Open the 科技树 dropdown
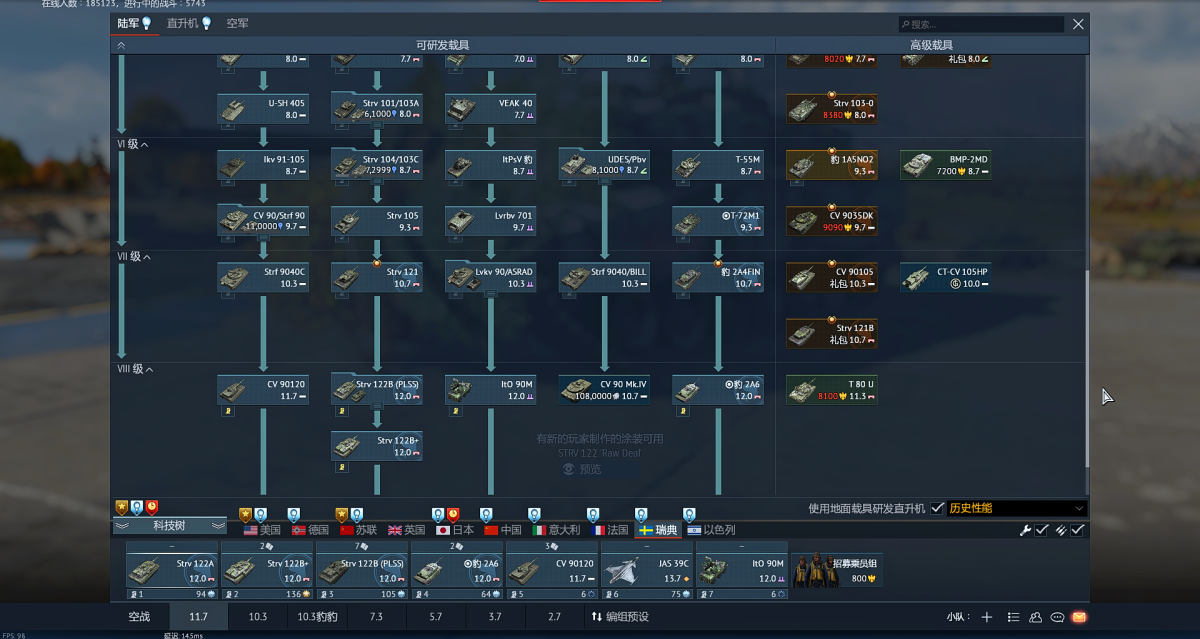The height and width of the screenshot is (639, 1200). pos(170,526)
